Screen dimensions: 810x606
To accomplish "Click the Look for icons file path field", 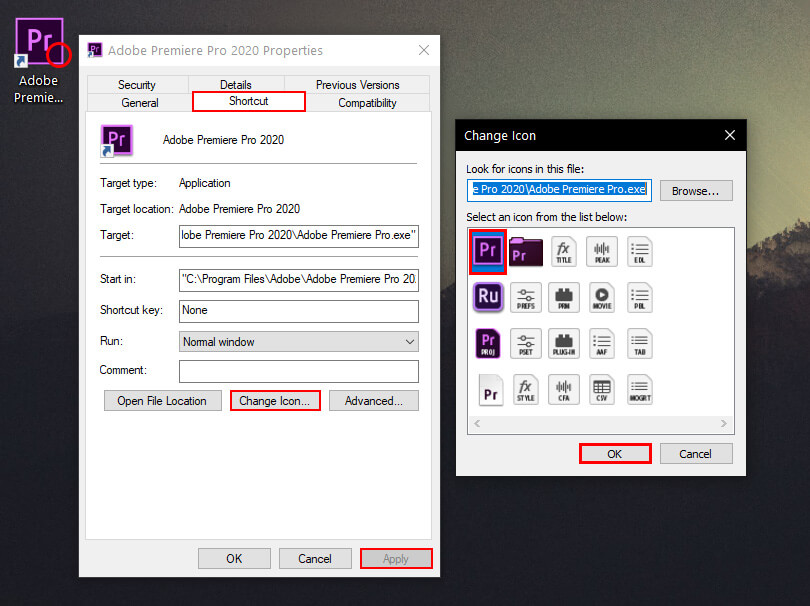I will click(x=559, y=190).
